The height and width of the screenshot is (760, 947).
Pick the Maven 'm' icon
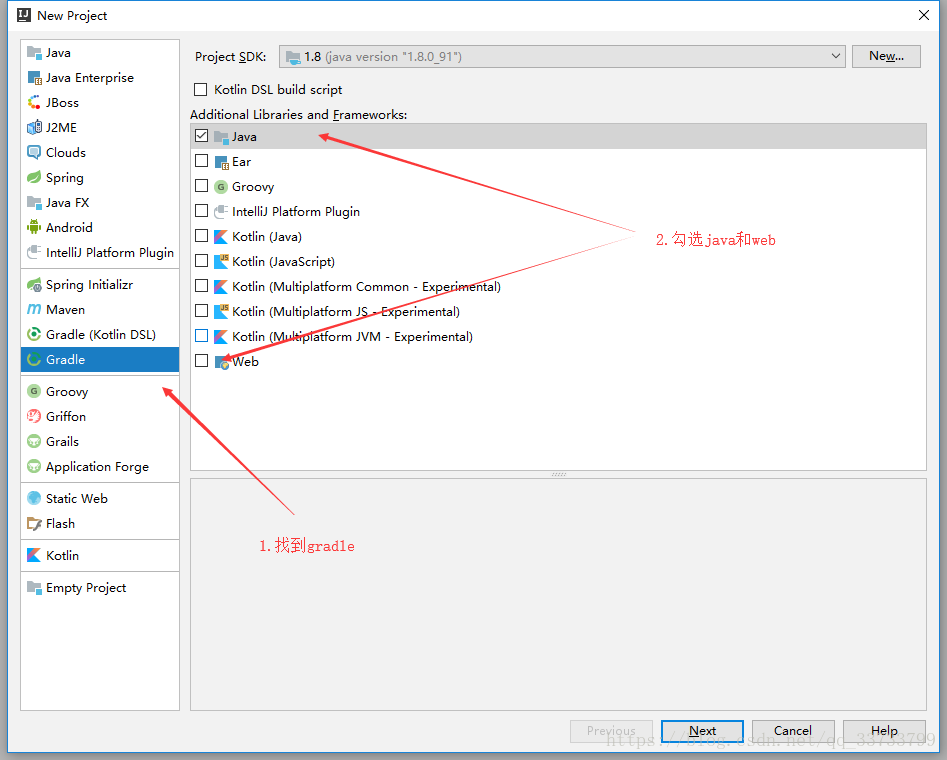click(34, 309)
